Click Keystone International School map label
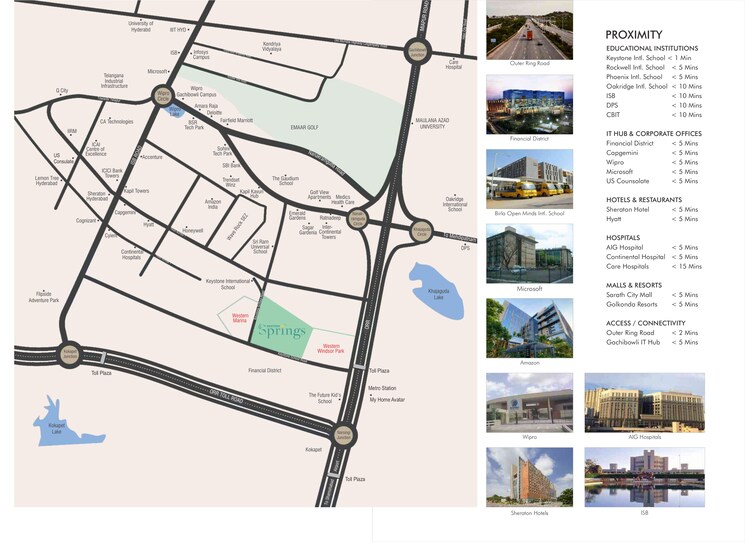The height and width of the screenshot is (542, 745). coord(228,284)
